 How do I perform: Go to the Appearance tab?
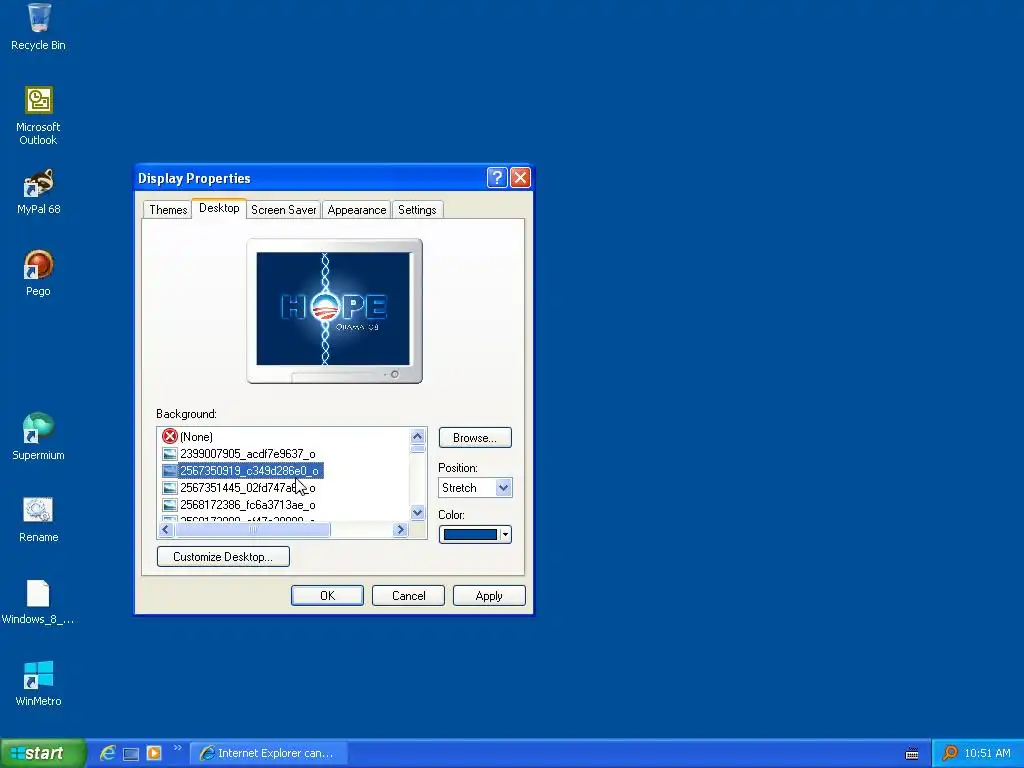[357, 210]
